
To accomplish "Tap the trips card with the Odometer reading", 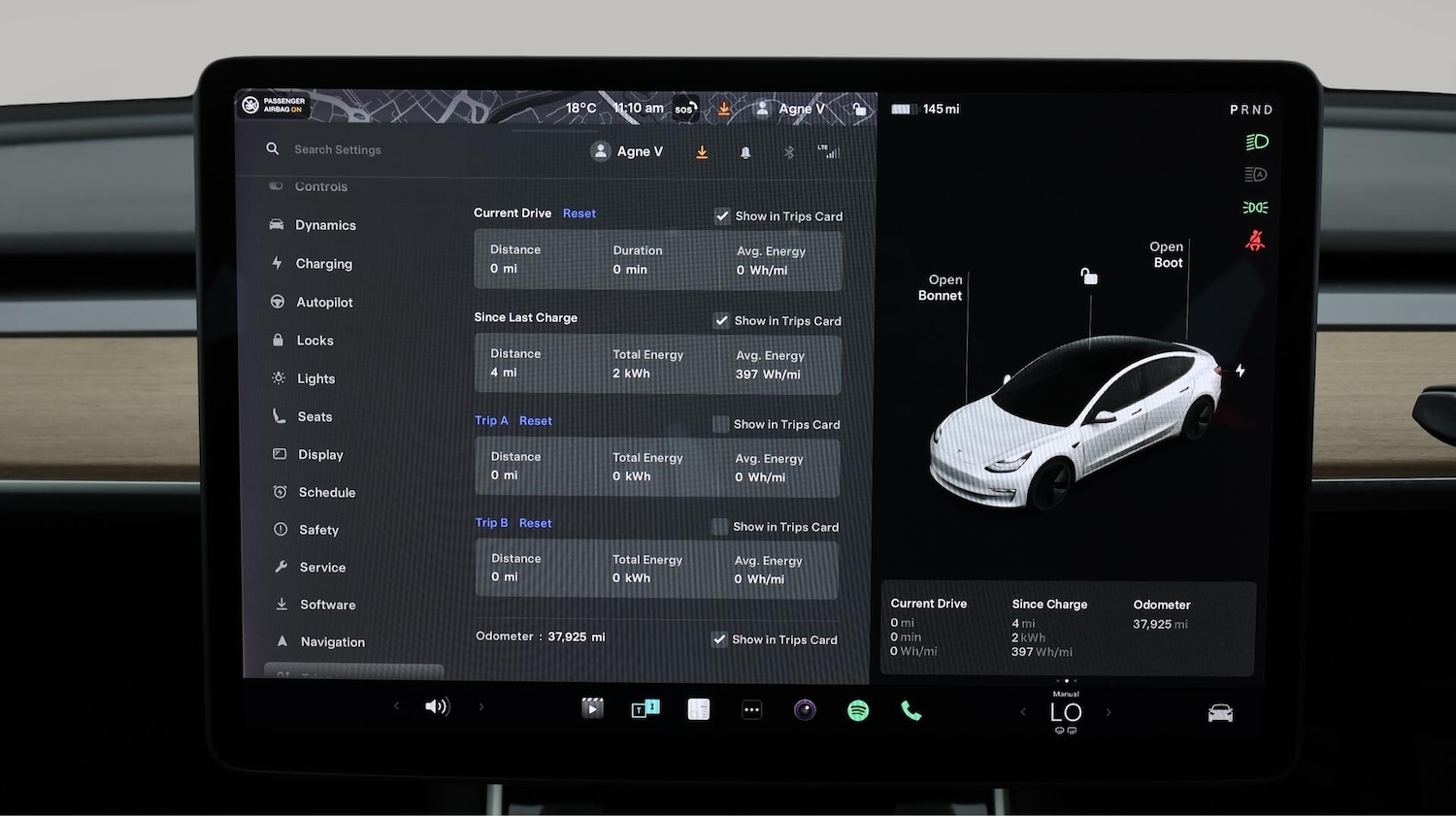I will click(x=1068, y=628).
